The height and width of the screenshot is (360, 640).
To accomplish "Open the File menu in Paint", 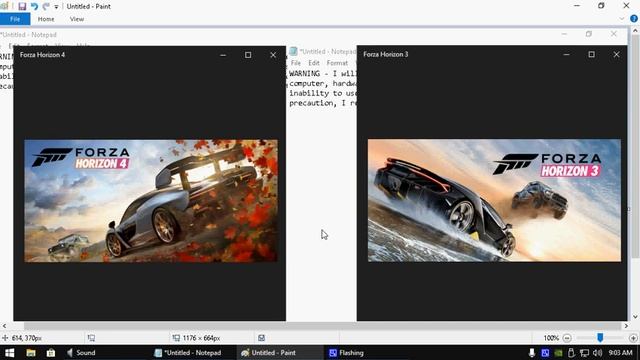I will coord(15,19).
